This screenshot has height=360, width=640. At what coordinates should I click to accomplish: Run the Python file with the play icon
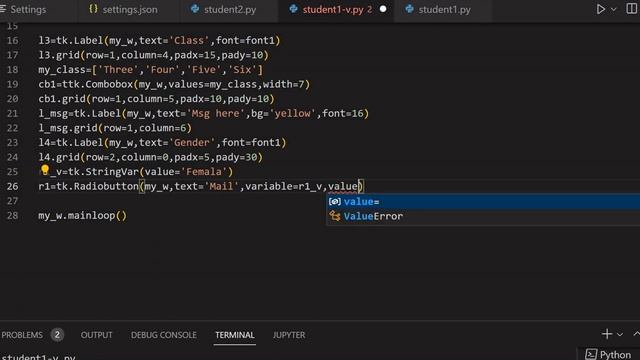tap(600, 9)
